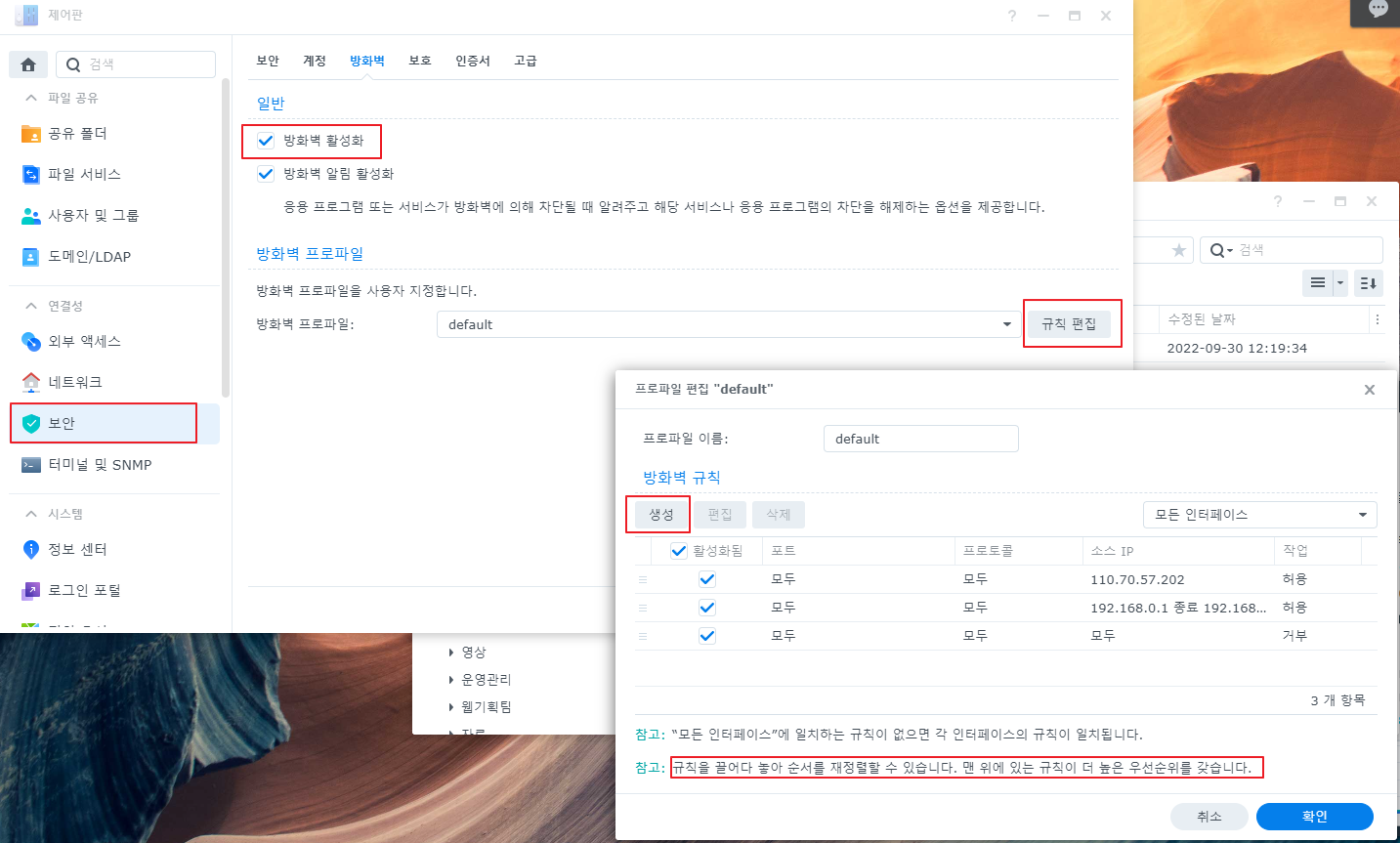Image resolution: width=1400 pixels, height=843 pixels.
Task: Open the 방화벽 프로파일 default dropdown
Action: 728,324
